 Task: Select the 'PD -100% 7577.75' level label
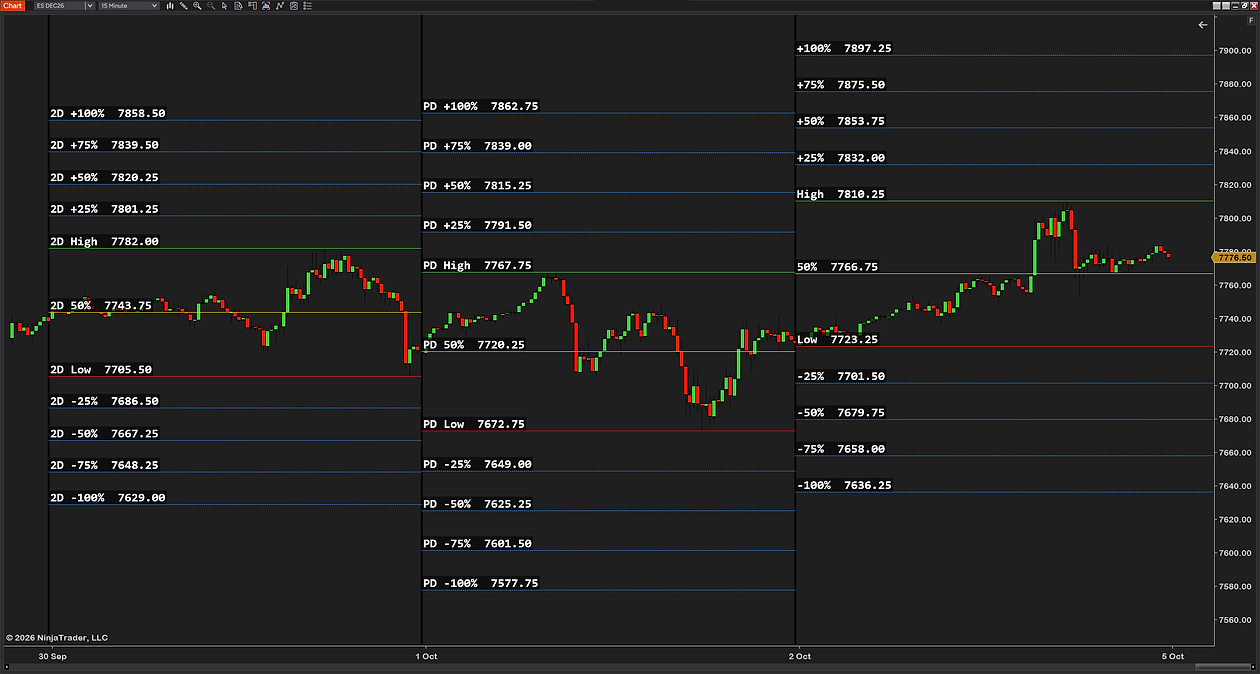pyautogui.click(x=481, y=584)
